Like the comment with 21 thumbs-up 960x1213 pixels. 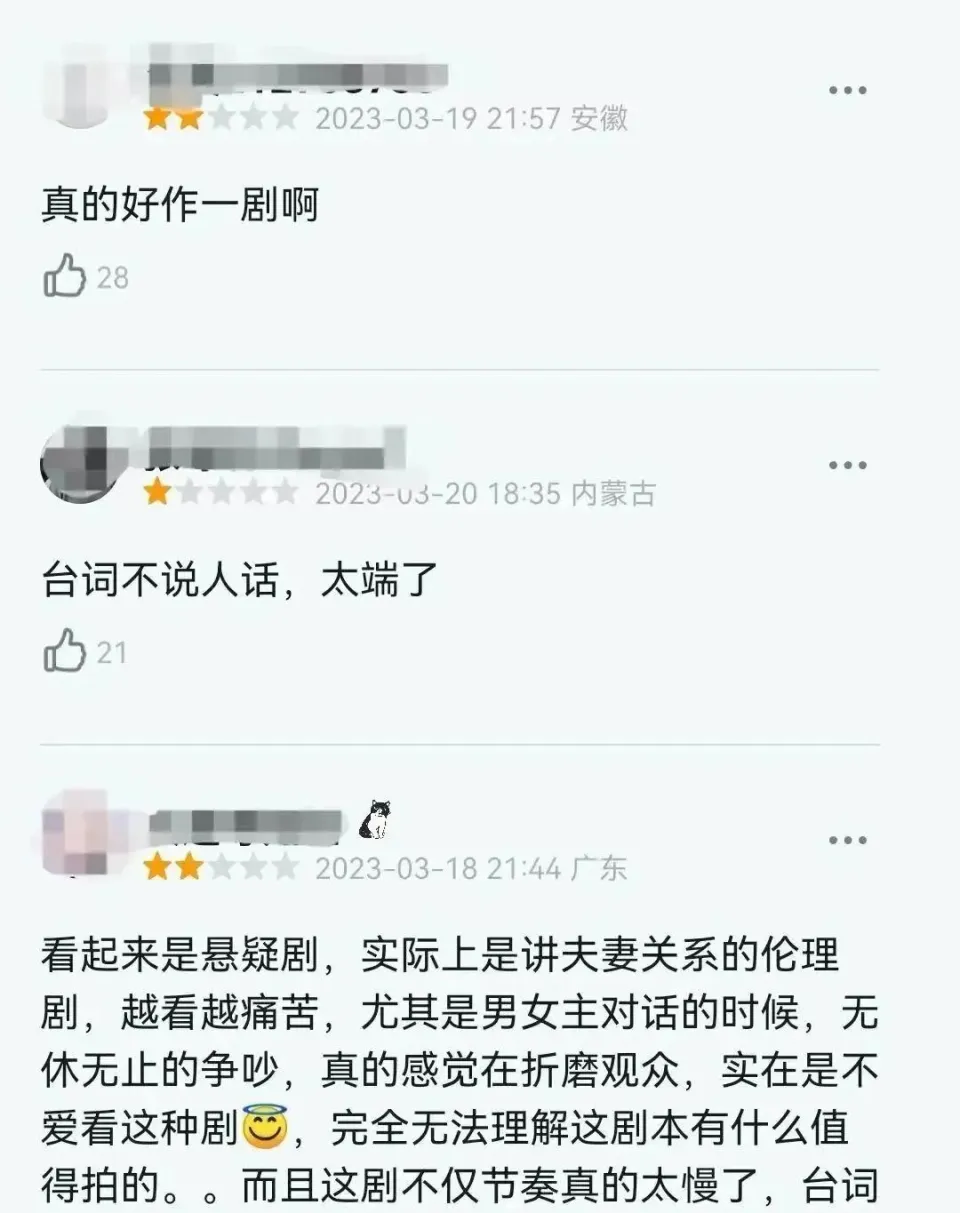pos(65,651)
